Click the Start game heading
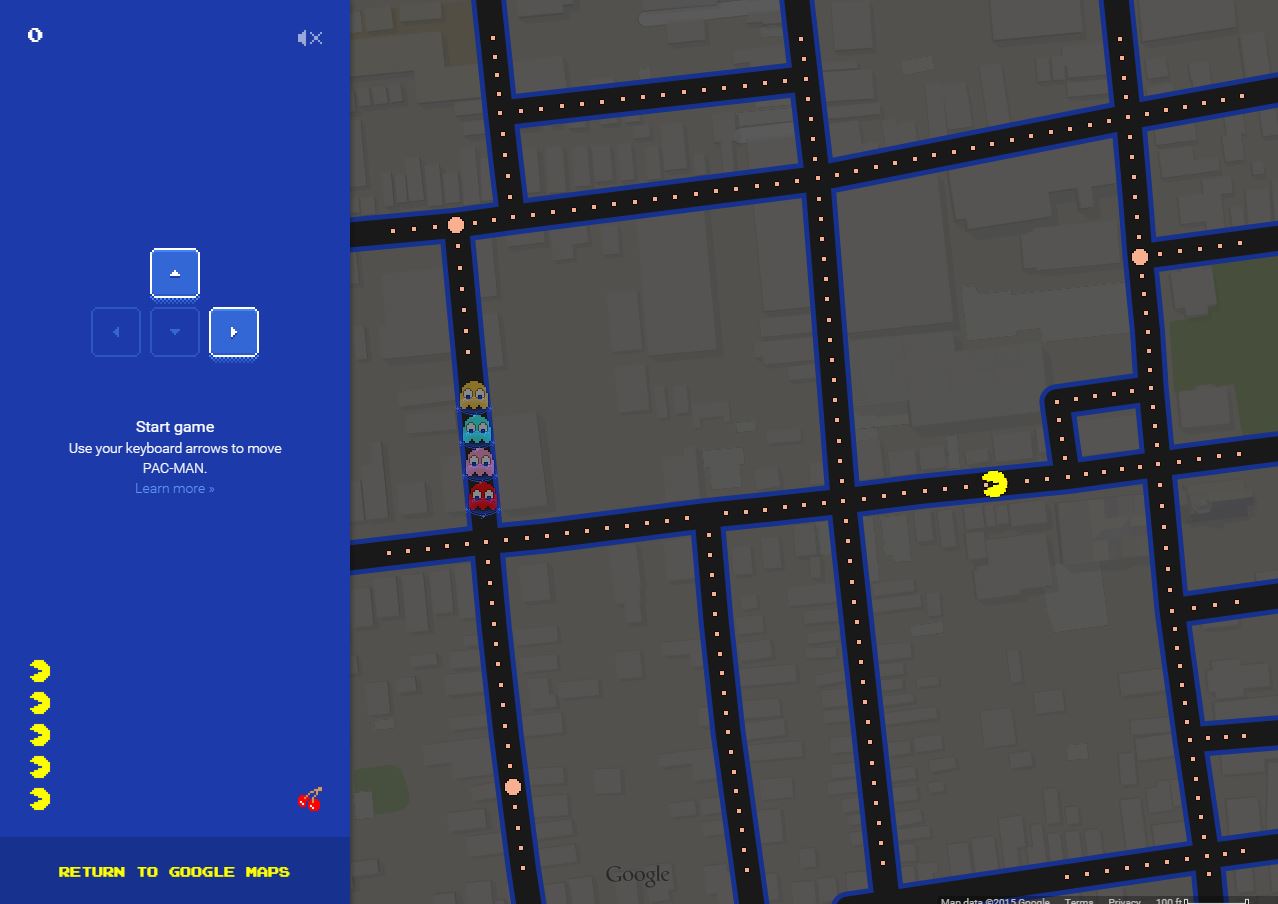1278x904 pixels. (175, 427)
